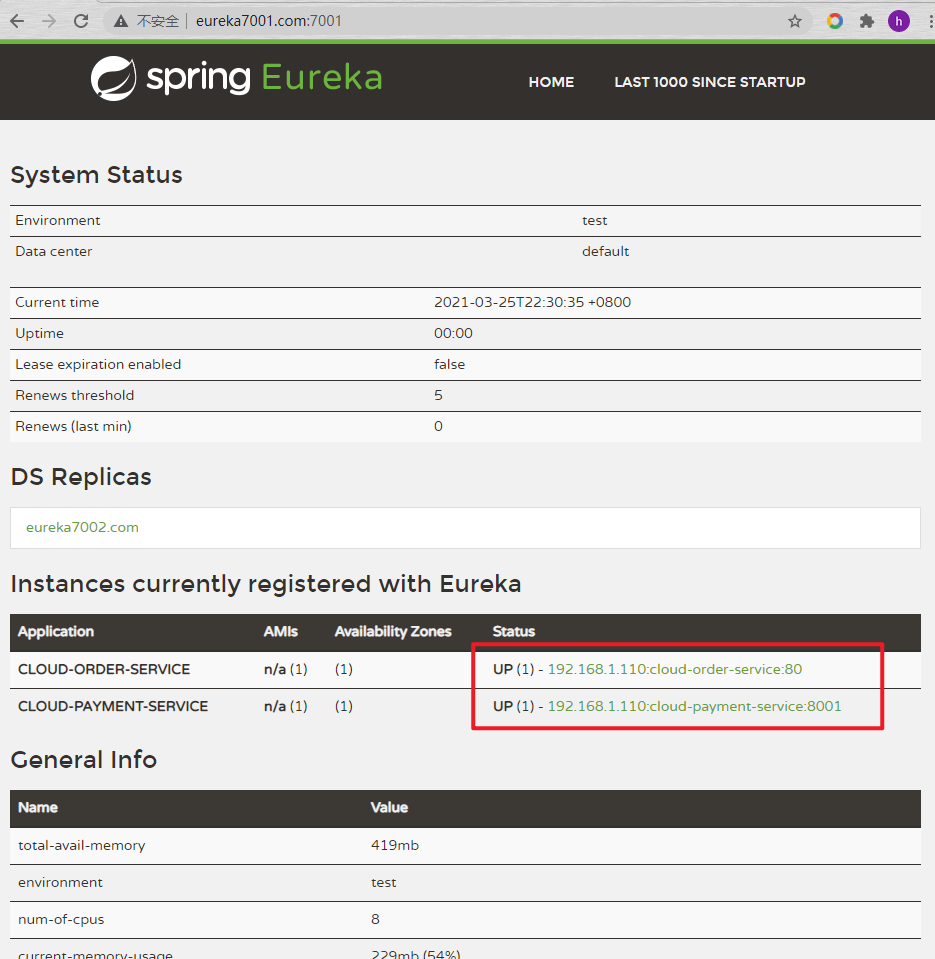Open the cloud-payment-service:8001 instance link
The image size is (935, 959).
[694, 706]
